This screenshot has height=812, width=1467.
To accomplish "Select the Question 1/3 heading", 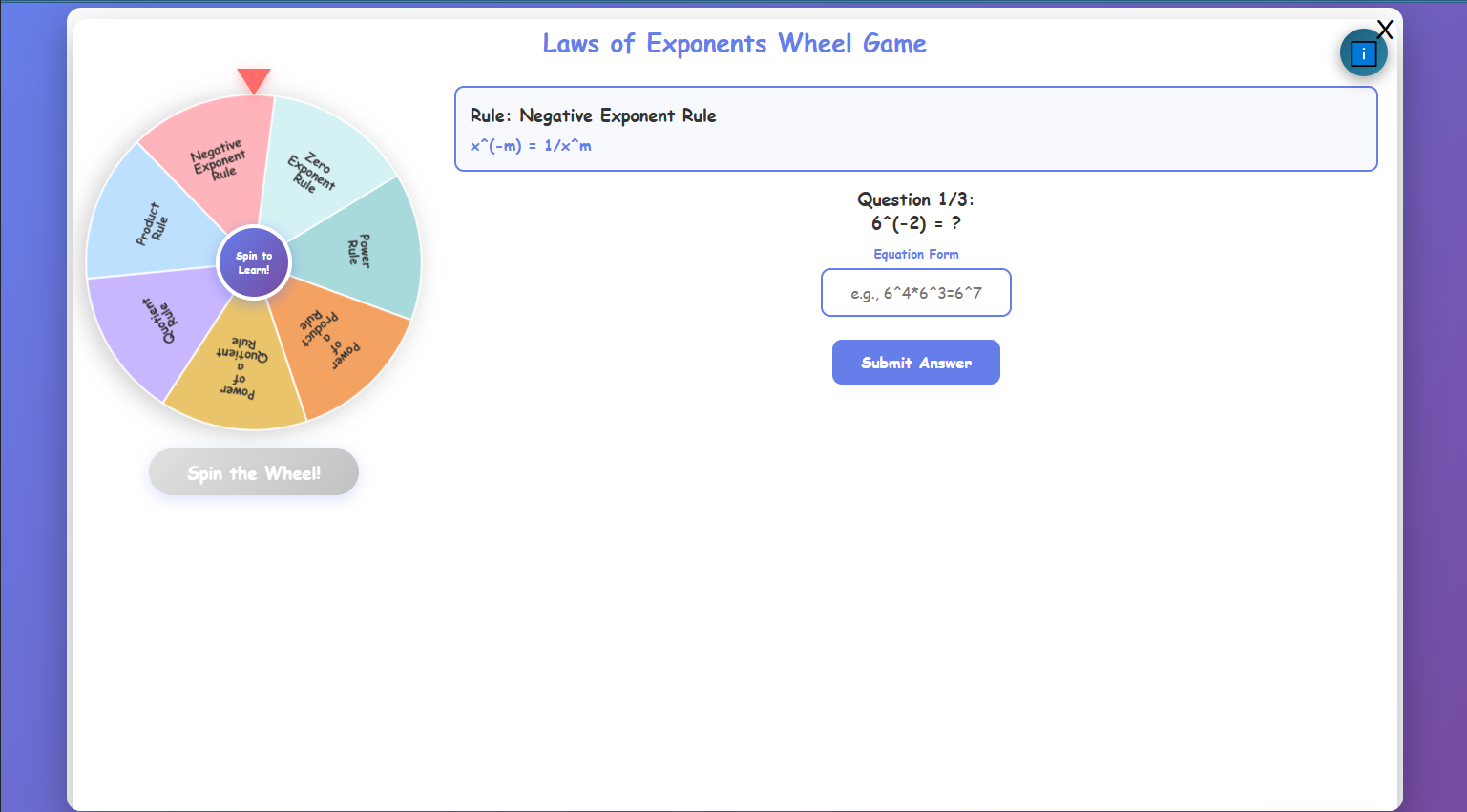I will (x=915, y=199).
